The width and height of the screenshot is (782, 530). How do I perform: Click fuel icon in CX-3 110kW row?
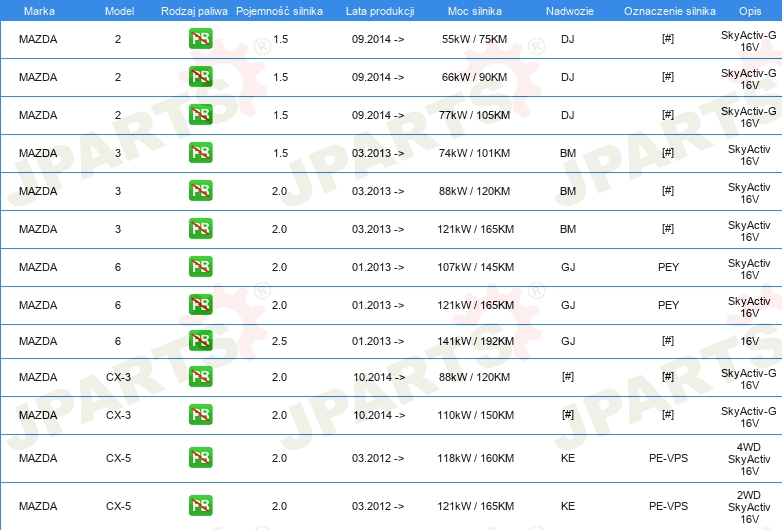(200, 414)
